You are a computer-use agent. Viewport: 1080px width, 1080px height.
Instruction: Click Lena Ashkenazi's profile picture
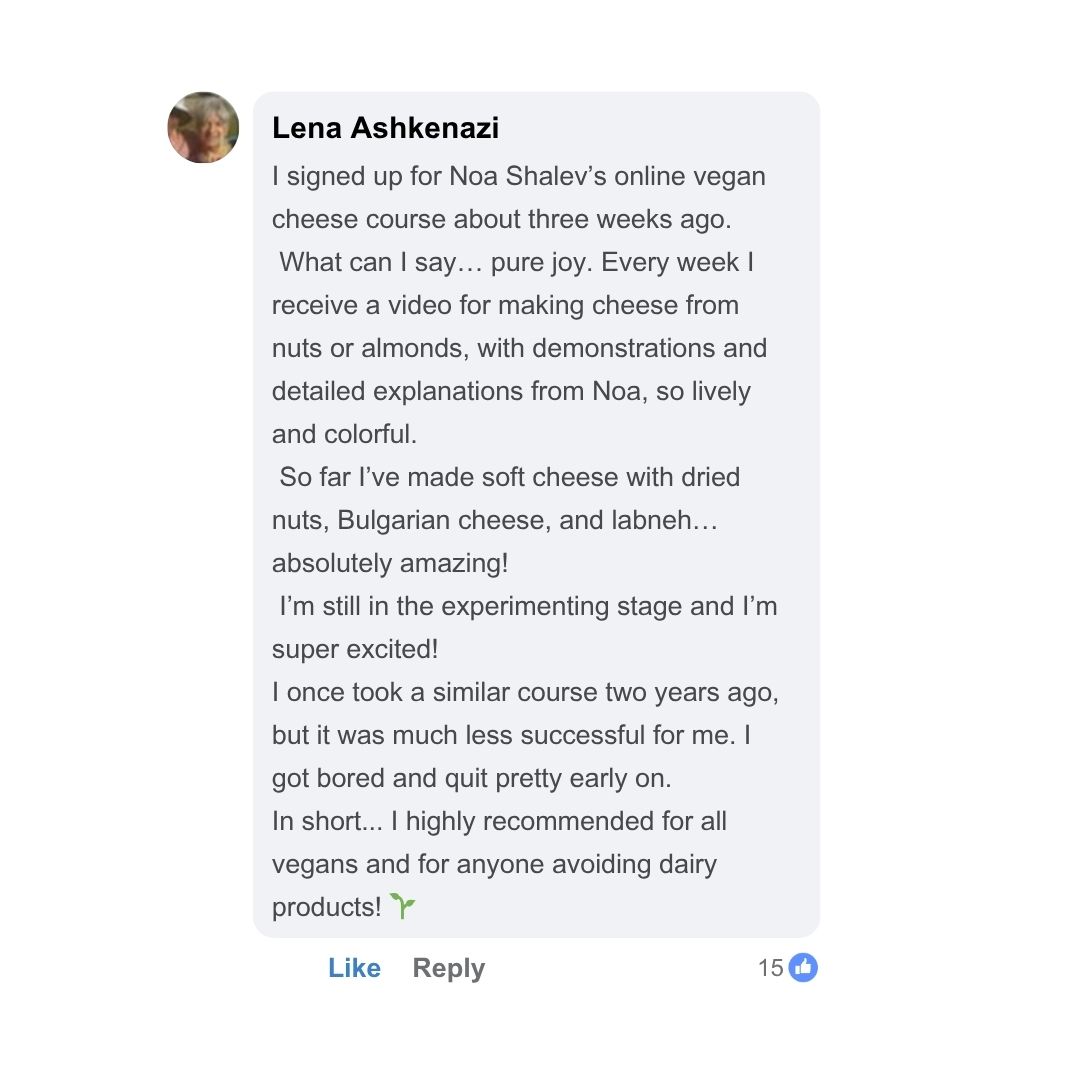(203, 127)
